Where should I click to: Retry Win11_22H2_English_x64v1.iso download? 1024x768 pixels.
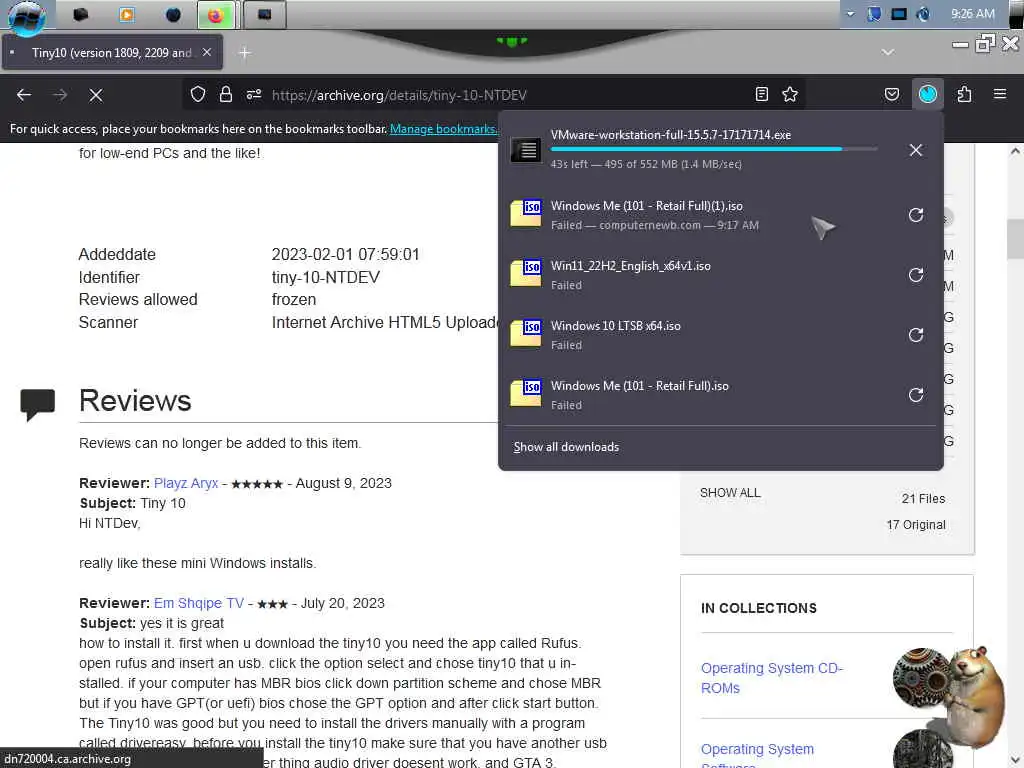click(916, 275)
